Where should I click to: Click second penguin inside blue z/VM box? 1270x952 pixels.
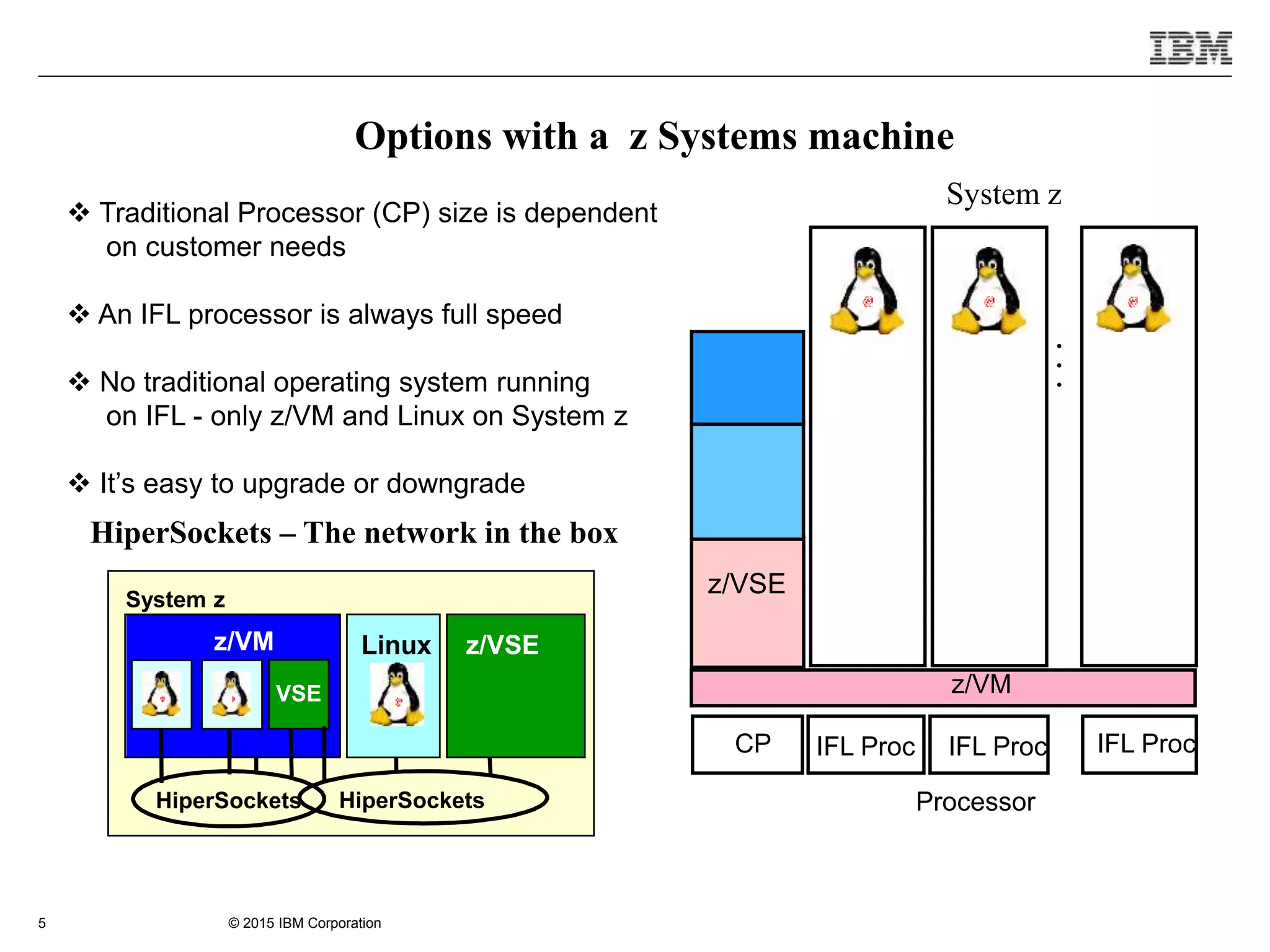pyautogui.click(x=231, y=694)
